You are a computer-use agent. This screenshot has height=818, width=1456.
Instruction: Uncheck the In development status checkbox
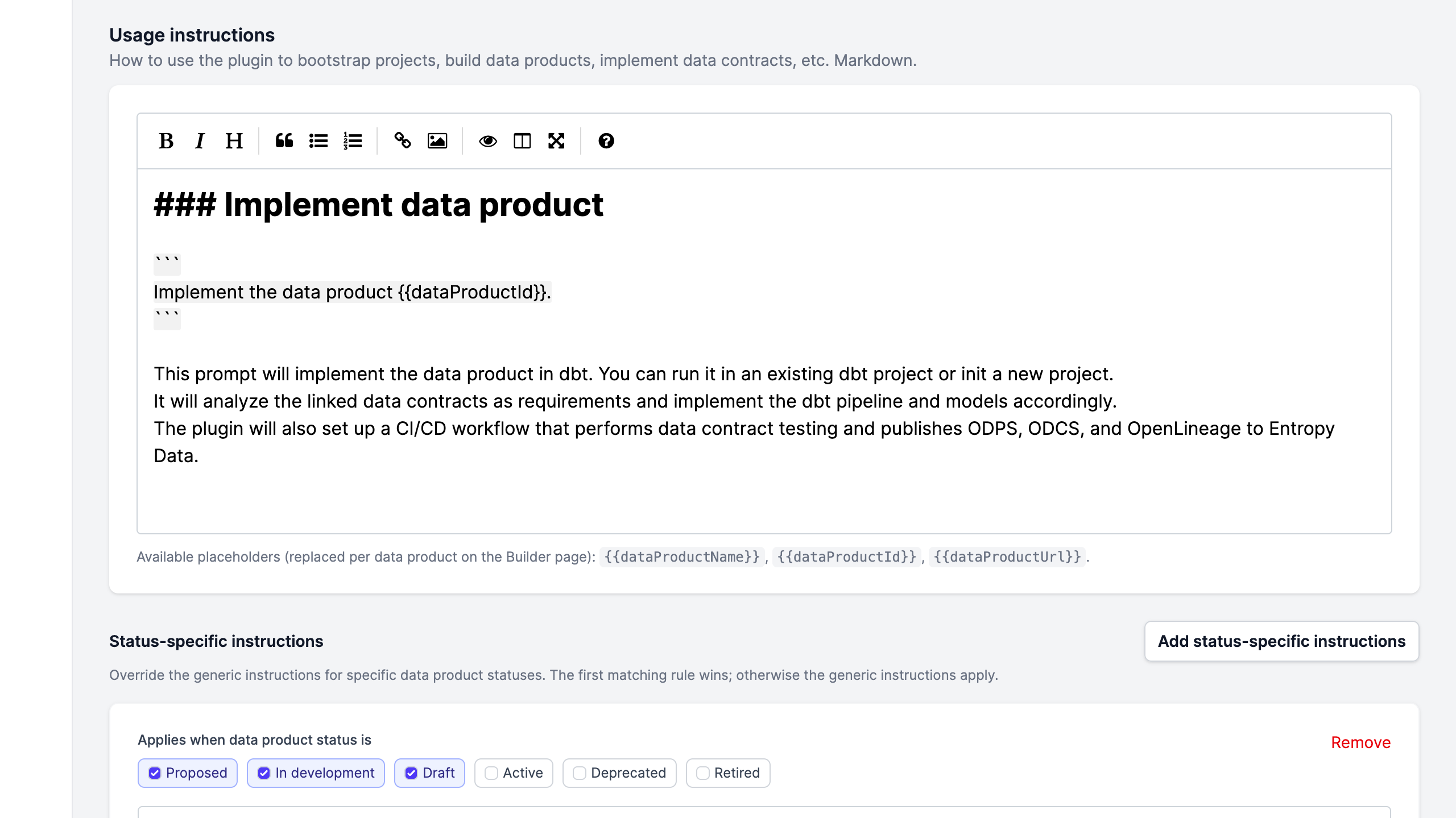tap(264, 773)
